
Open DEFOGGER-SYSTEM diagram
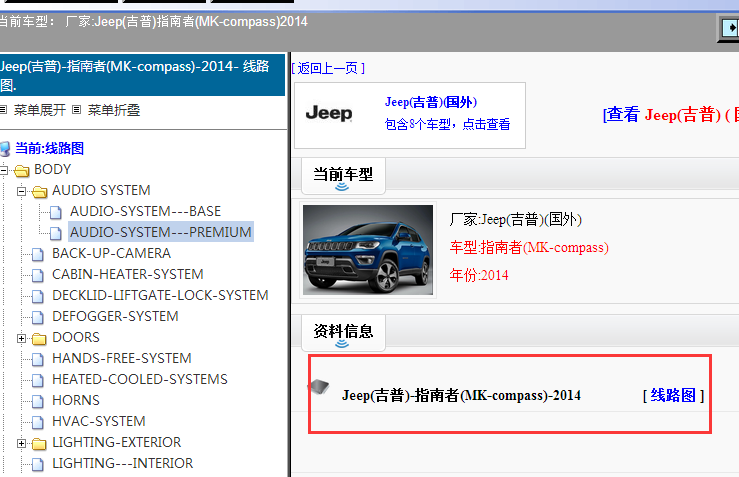[x=115, y=316]
